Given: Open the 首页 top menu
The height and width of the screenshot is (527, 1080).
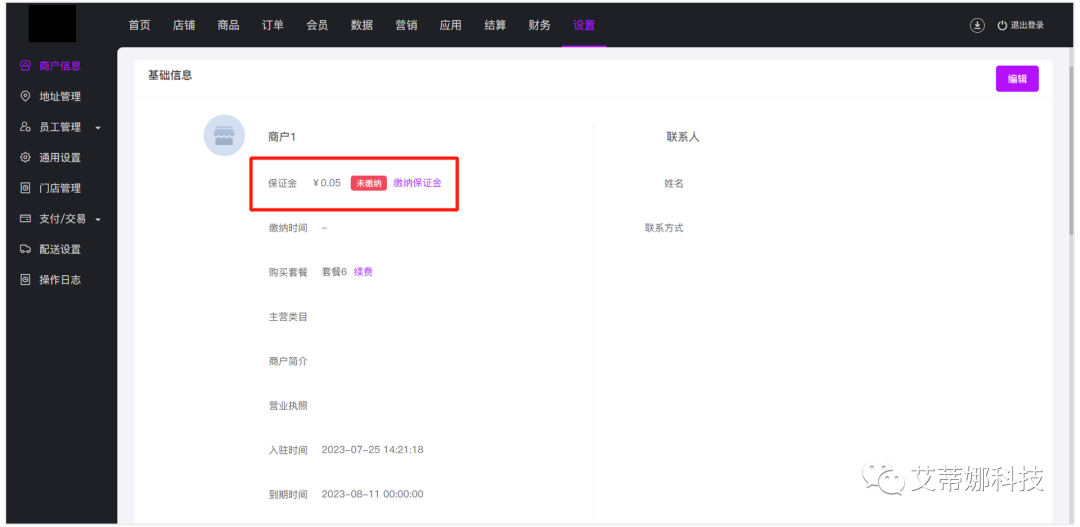Looking at the screenshot, I should click(x=139, y=25).
